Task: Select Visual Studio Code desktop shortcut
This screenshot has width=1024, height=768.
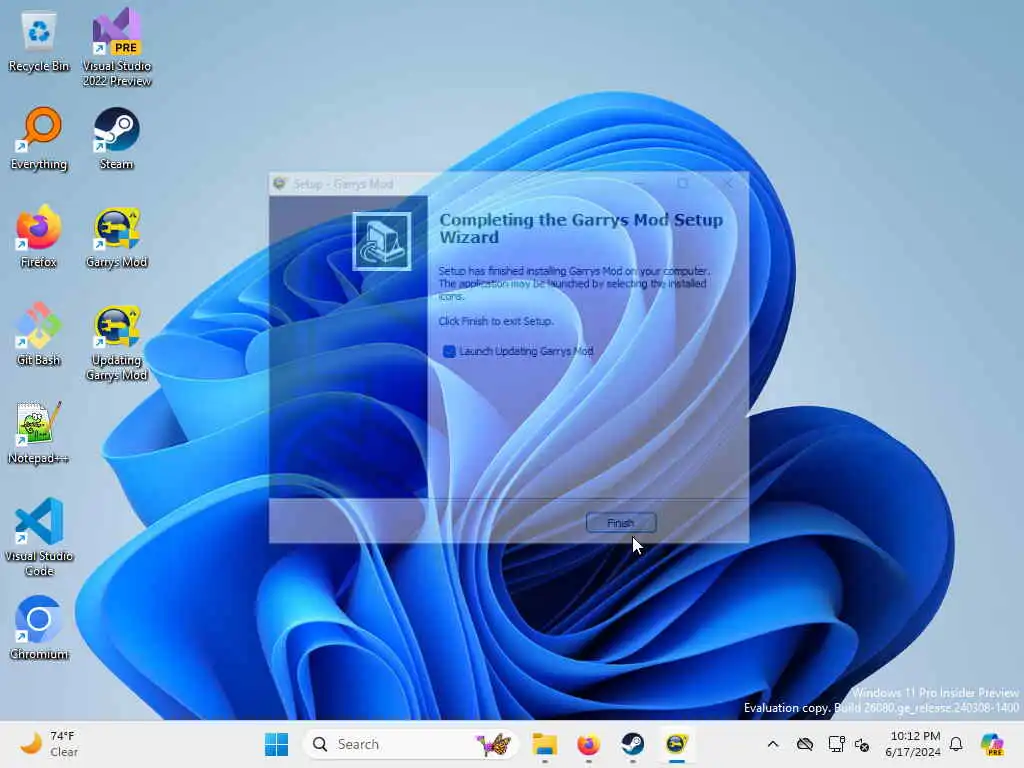Action: point(39,537)
